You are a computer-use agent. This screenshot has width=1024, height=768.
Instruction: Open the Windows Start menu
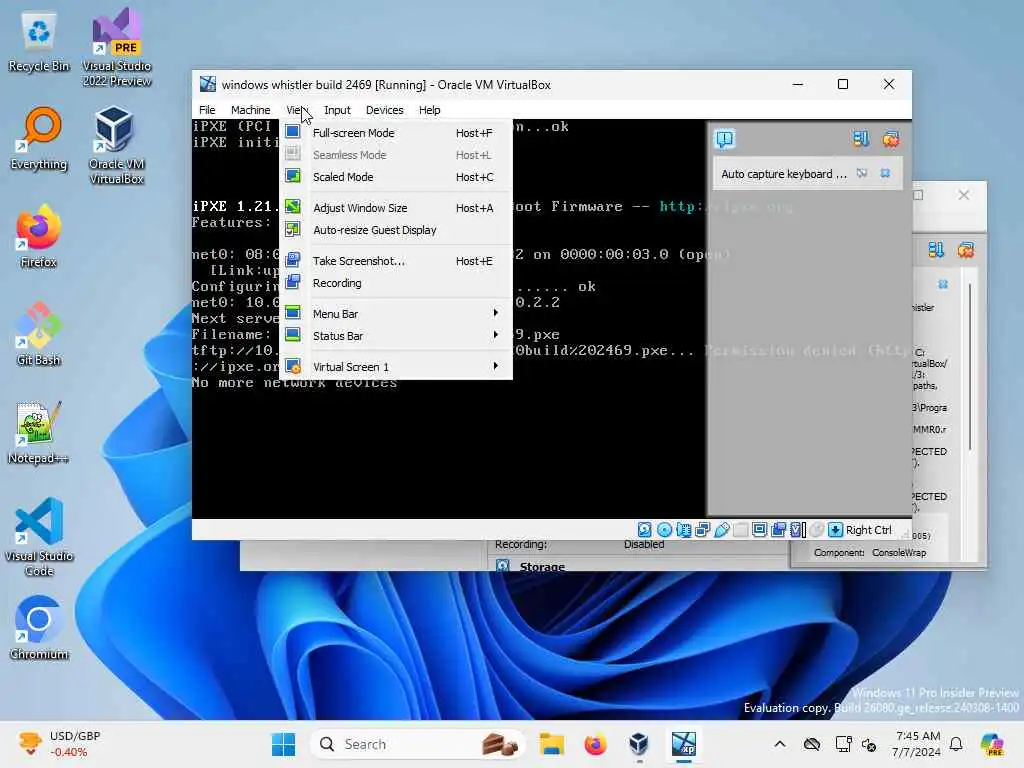click(x=283, y=744)
